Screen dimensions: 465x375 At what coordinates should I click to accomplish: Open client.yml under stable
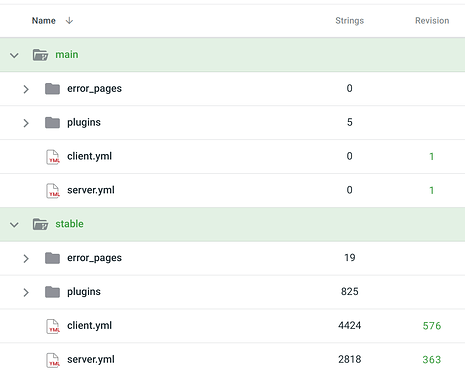89,325
